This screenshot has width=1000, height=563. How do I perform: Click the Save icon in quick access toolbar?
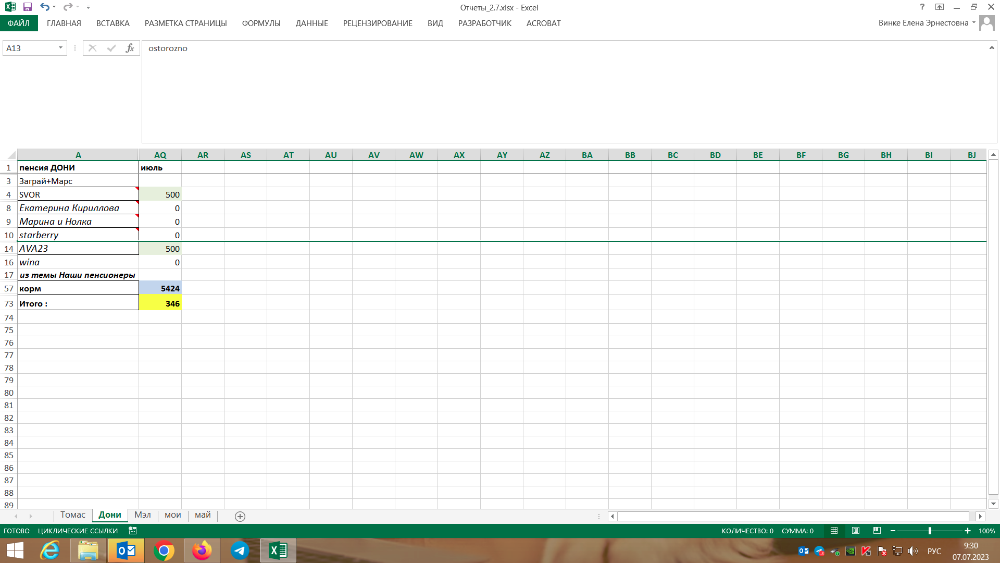click(27, 6)
